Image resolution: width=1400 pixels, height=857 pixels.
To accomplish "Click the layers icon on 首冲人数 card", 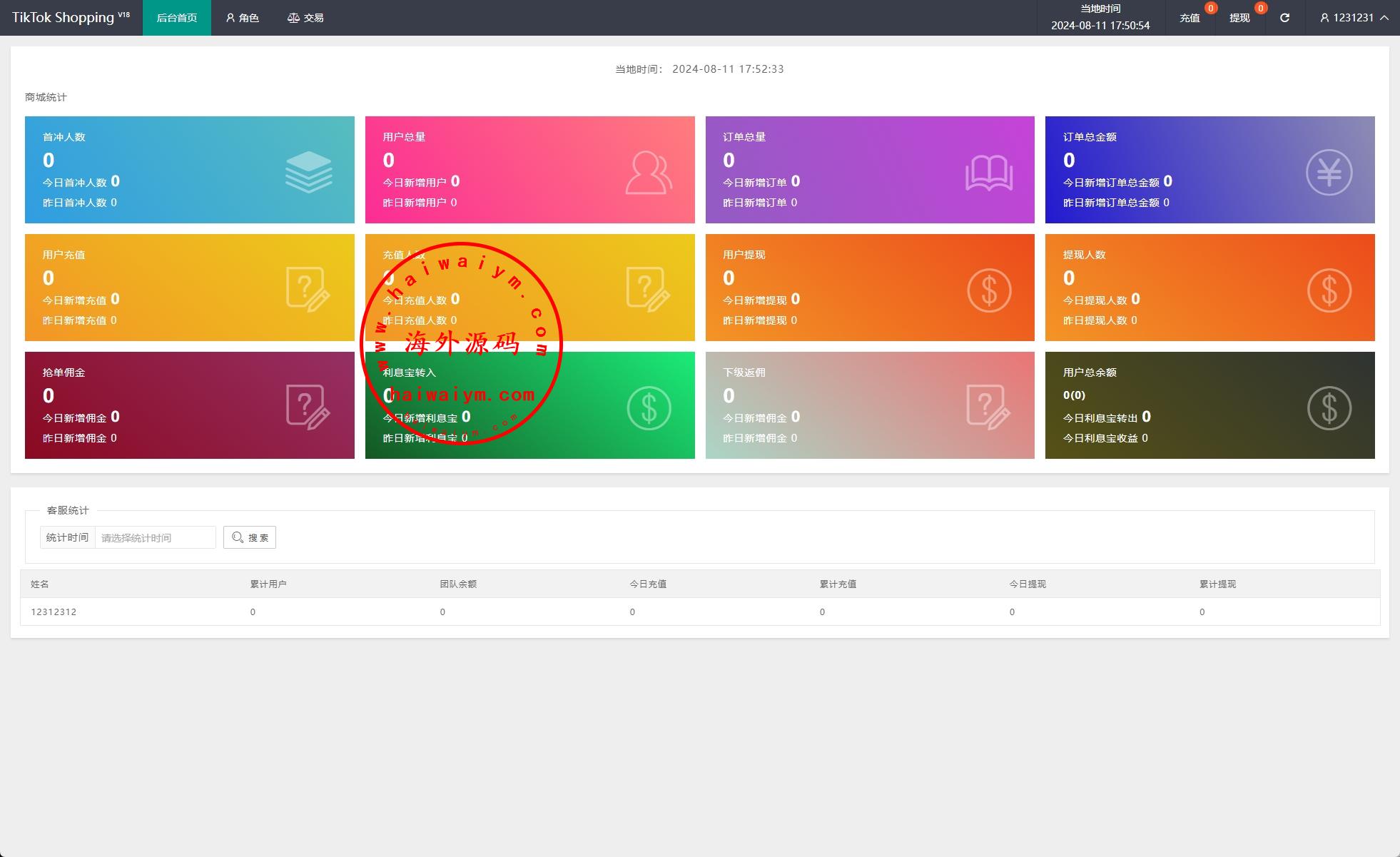I will click(308, 172).
